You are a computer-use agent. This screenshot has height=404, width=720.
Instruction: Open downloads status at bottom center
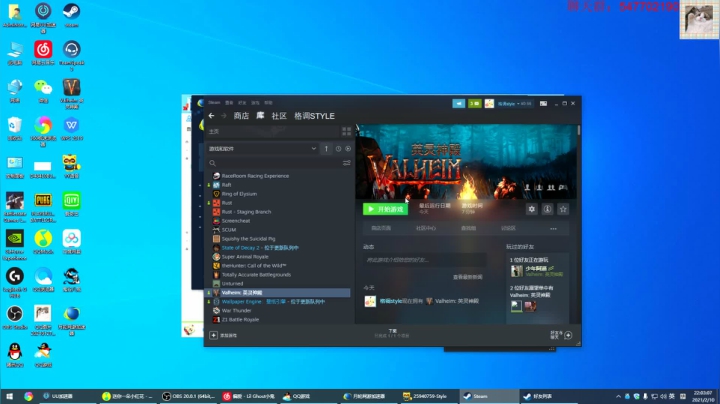[x=392, y=333]
